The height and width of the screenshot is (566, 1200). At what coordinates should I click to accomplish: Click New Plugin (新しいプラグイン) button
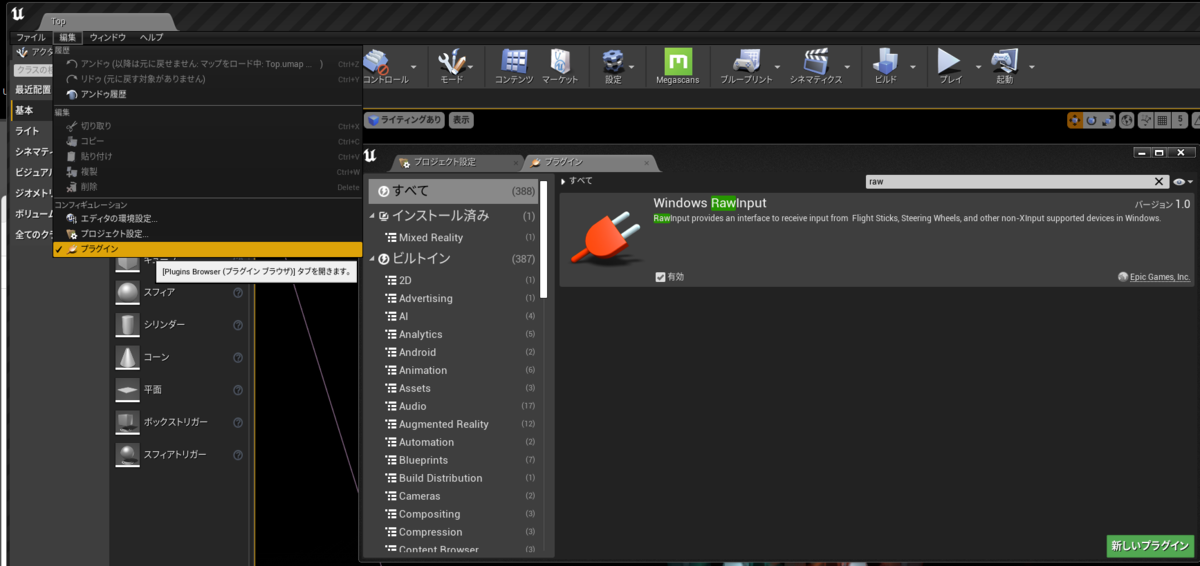[x=1150, y=546]
